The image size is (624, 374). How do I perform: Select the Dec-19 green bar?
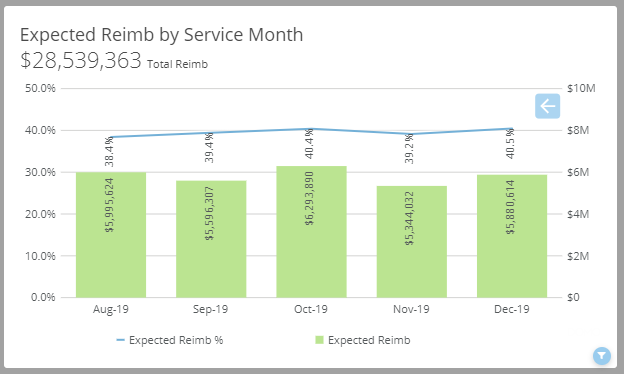512,236
